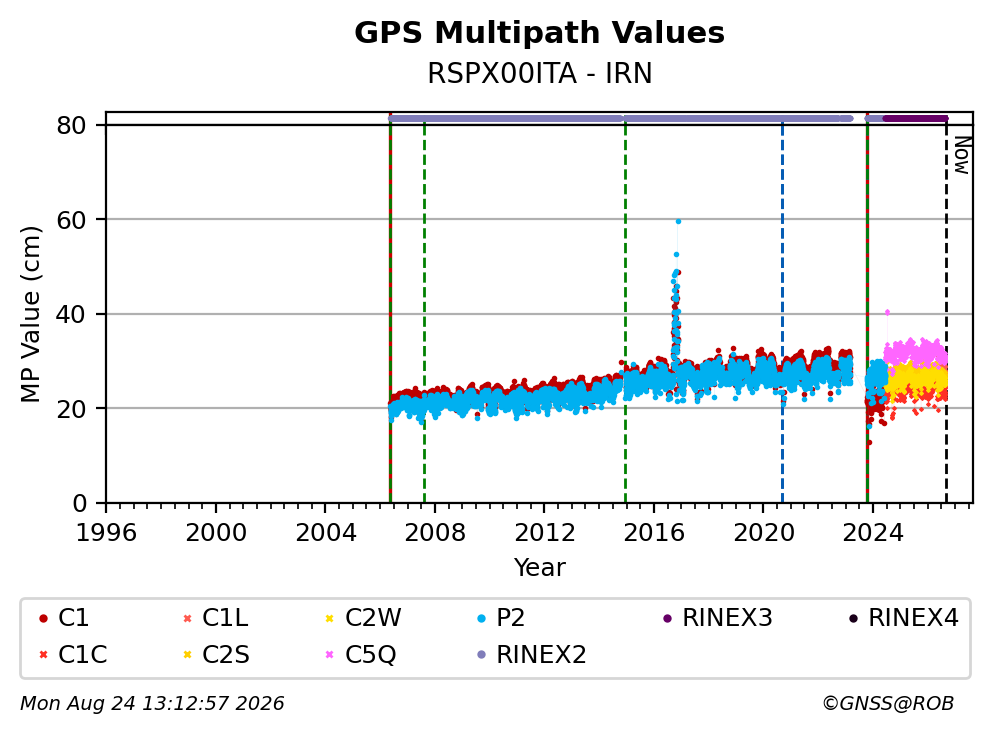Click the yellow C2S legend marker
The height and width of the screenshot is (734, 992).
click(x=187, y=655)
